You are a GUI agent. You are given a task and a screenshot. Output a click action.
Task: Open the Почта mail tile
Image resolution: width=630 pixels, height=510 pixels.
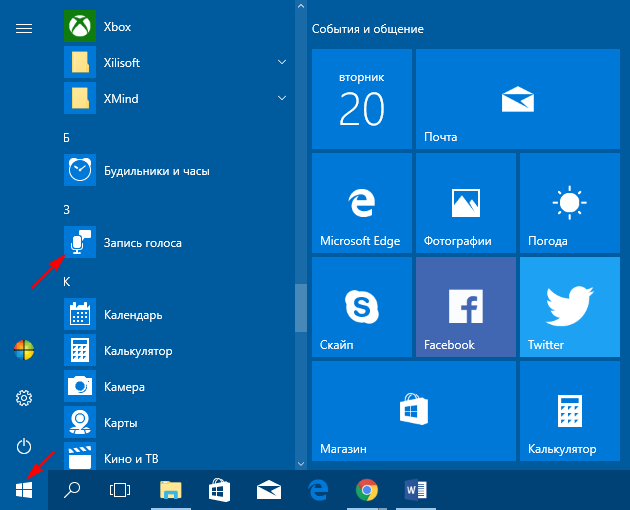click(x=517, y=99)
